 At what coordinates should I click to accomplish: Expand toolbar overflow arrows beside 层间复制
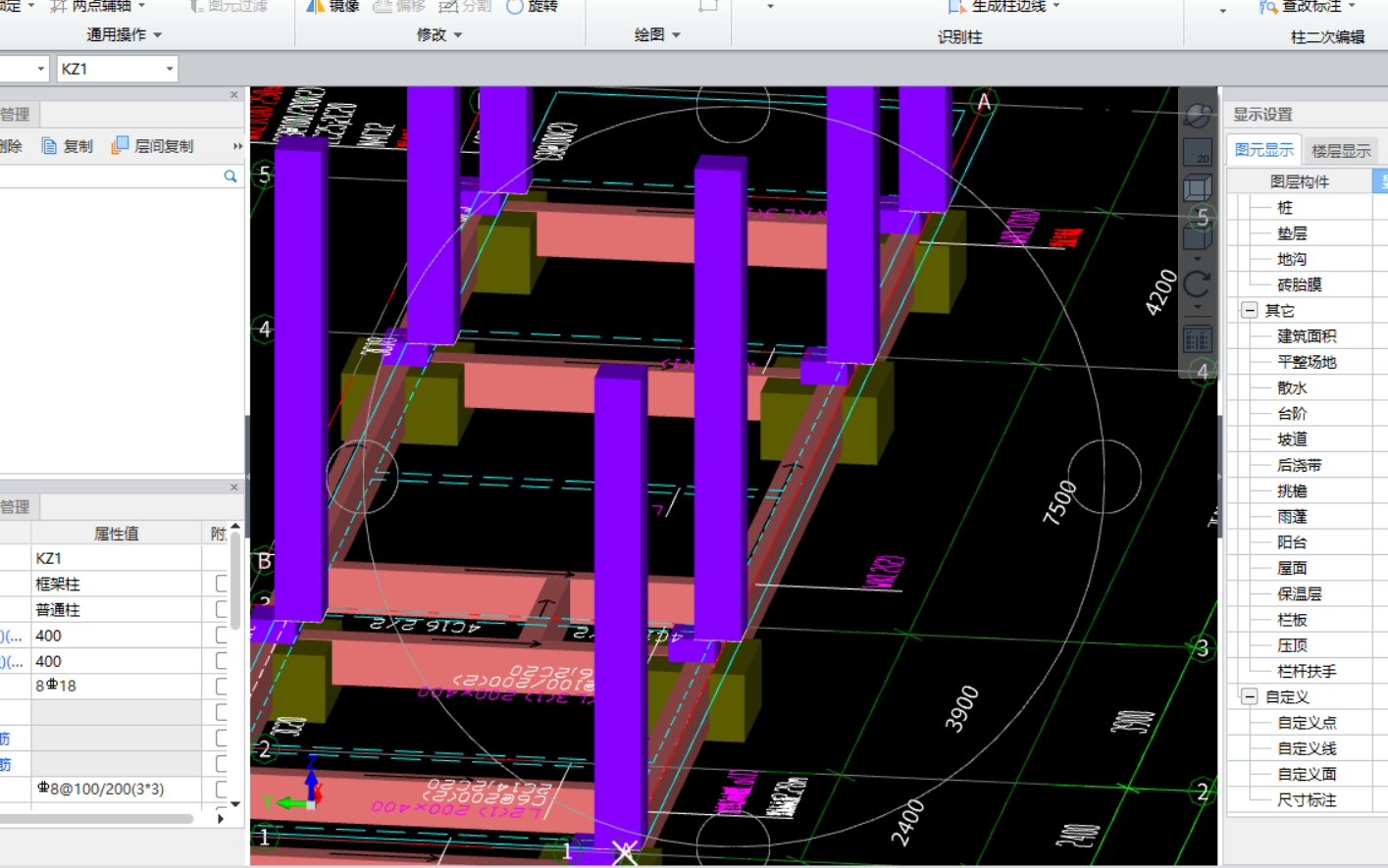coord(237,146)
